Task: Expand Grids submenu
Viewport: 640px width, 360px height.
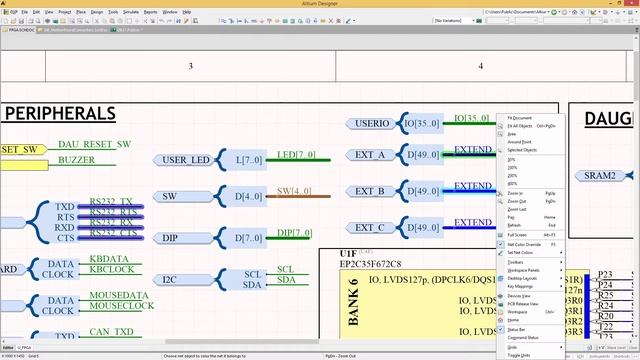Action: tap(531, 347)
